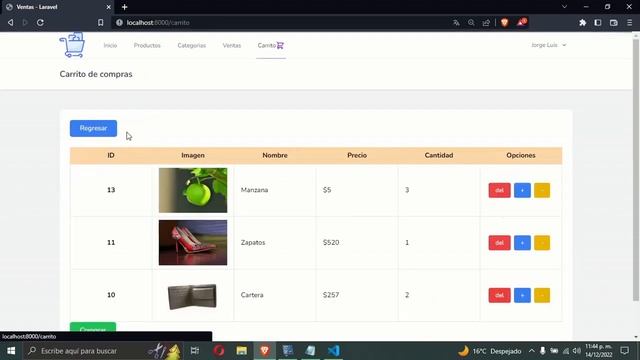Go back with browser back arrow
The height and width of the screenshot is (360, 640).
[11, 23]
